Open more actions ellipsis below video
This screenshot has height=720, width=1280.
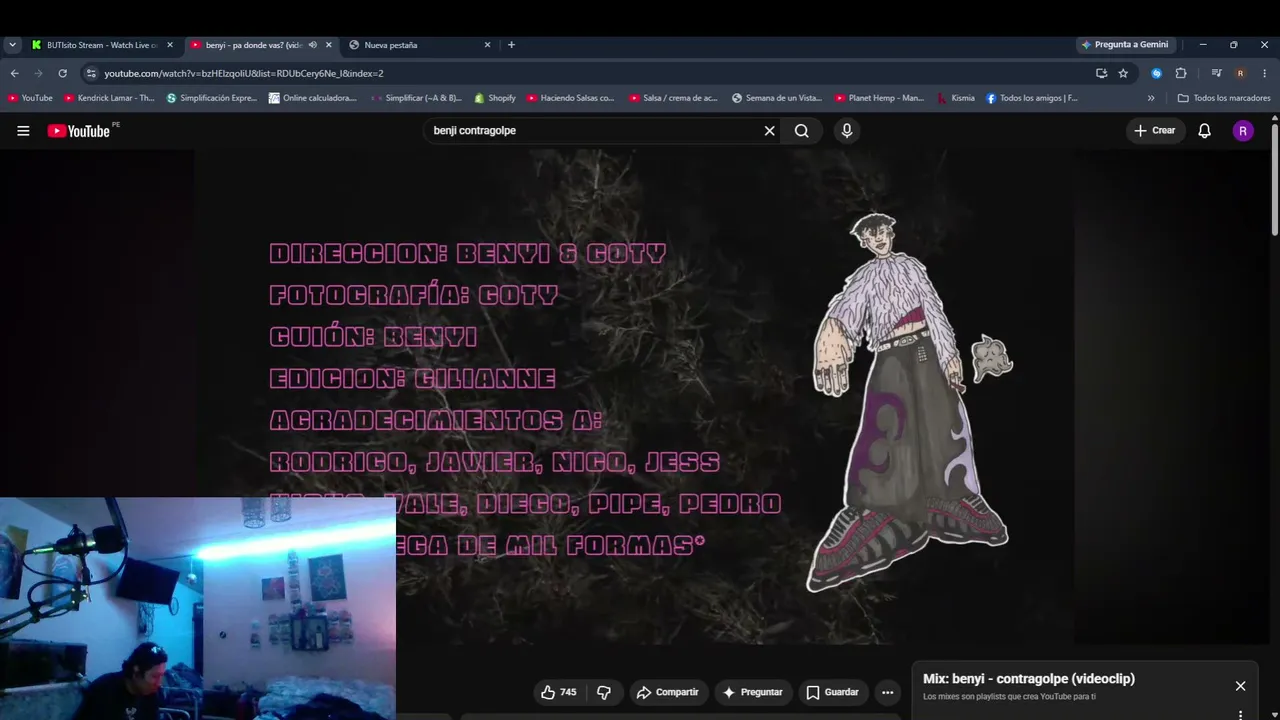tap(887, 692)
